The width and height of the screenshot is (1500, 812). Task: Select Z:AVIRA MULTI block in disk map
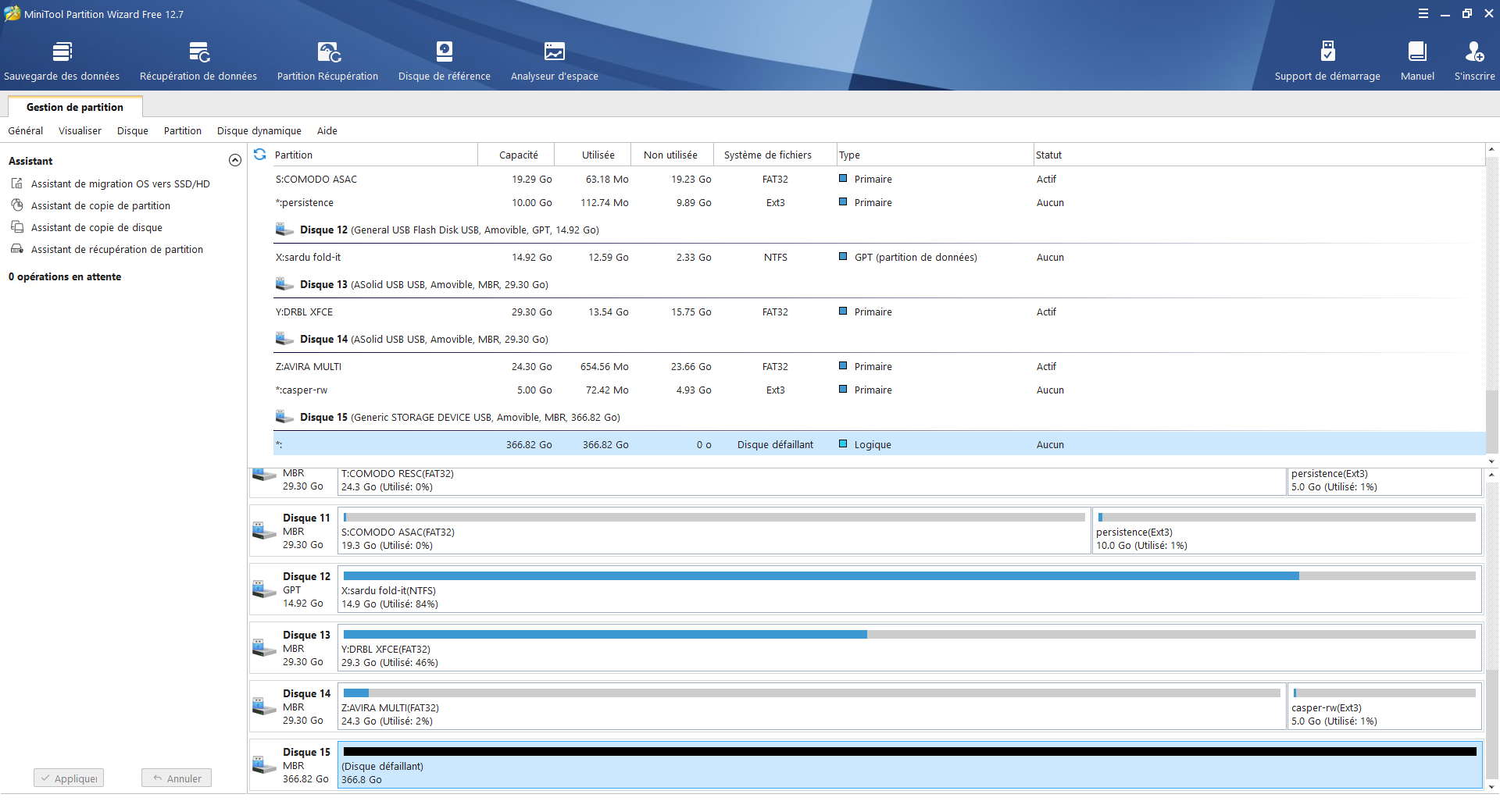(x=812, y=707)
